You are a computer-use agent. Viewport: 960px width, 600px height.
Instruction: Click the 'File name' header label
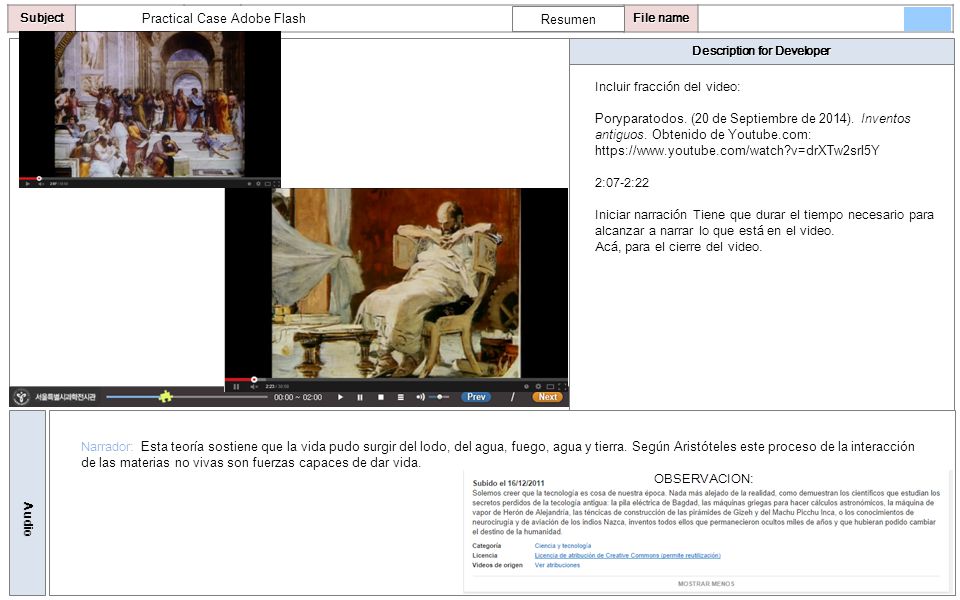[661, 18]
